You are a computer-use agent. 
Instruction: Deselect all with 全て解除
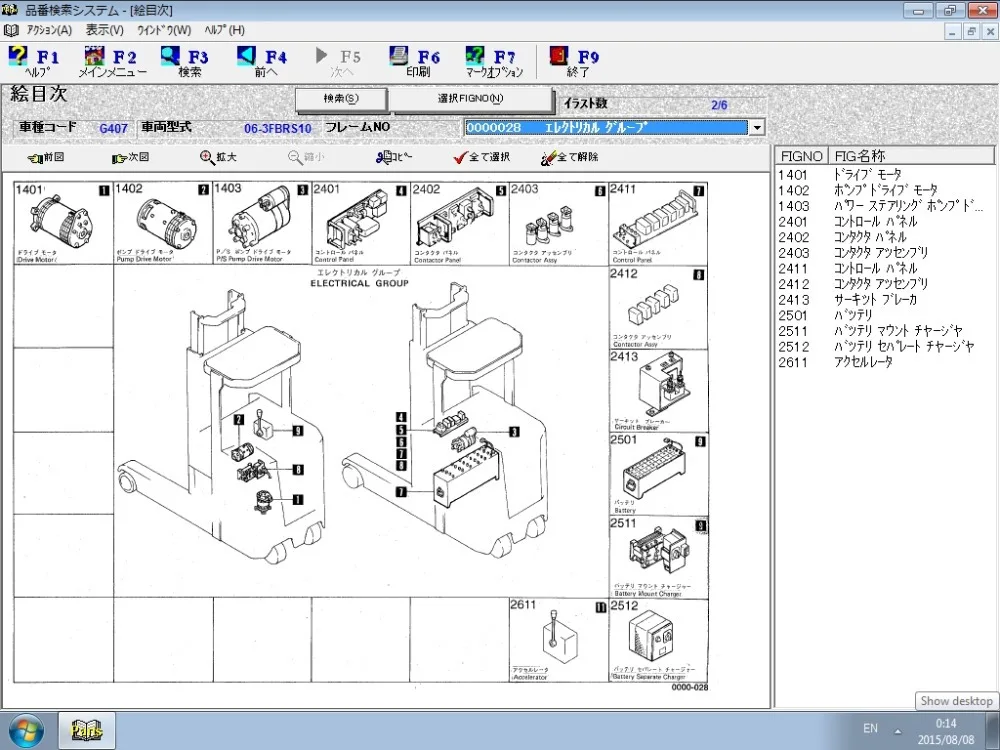tap(570, 157)
